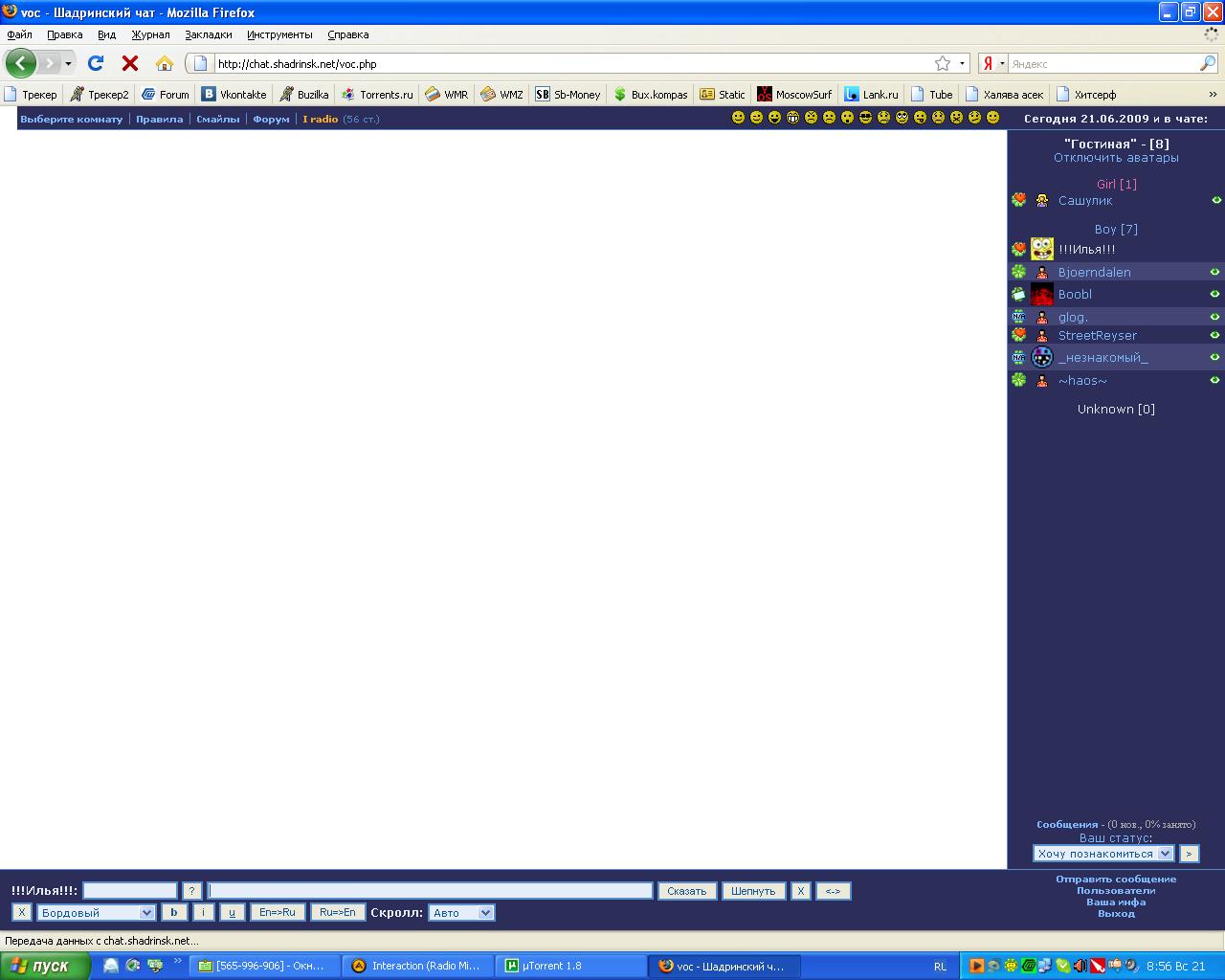Click the SpongeBob avatar of !!!Илья!!!
The height and width of the screenshot is (980, 1225).
[1042, 249]
